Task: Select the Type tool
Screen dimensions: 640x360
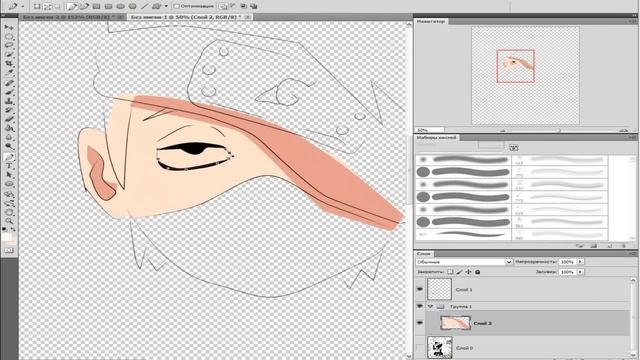Action: [x=9, y=166]
